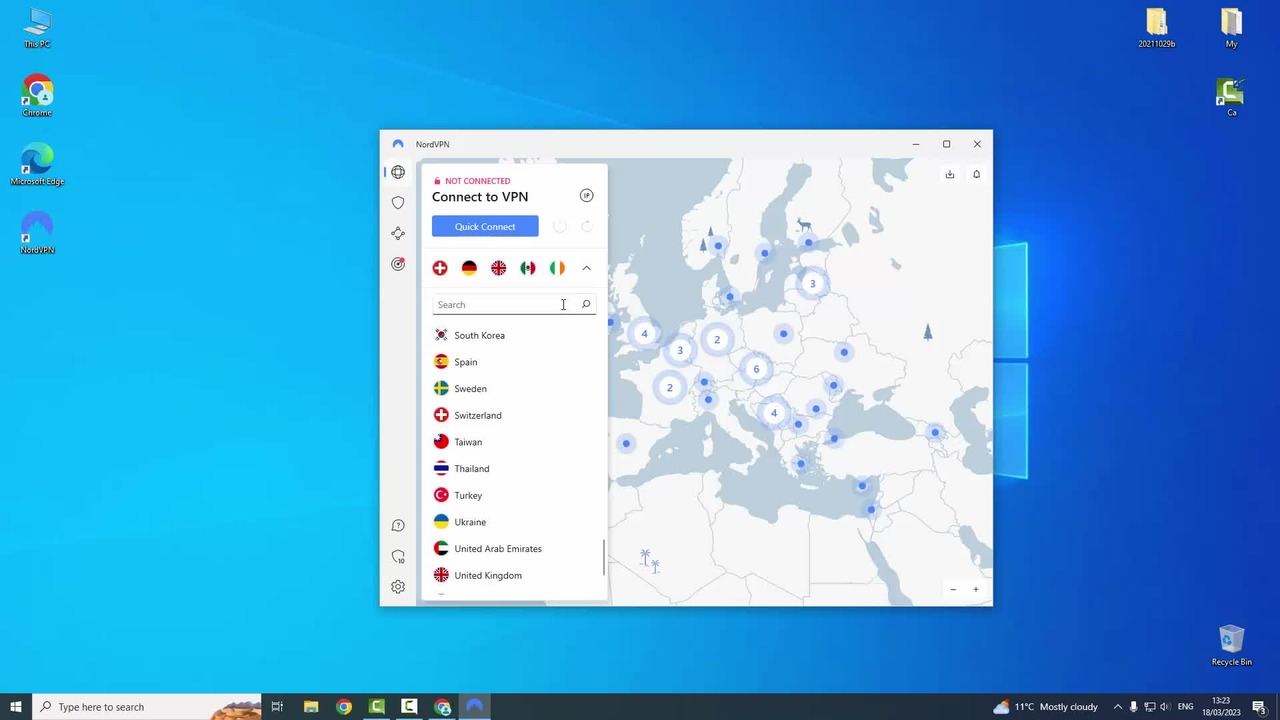1280x720 pixels.
Task: Open NordVPN settings gear icon
Action: click(398, 587)
